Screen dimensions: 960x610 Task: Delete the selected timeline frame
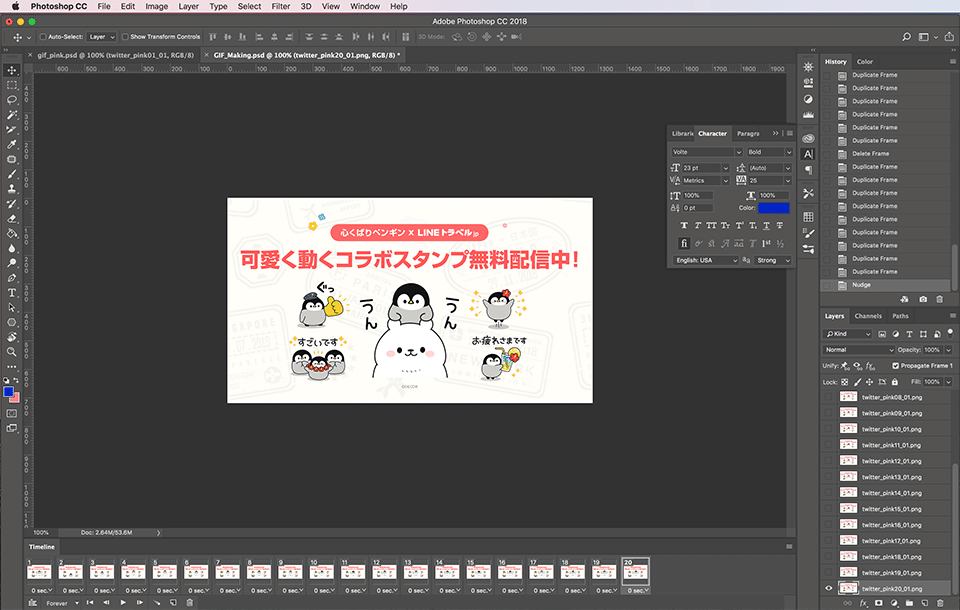(x=190, y=603)
